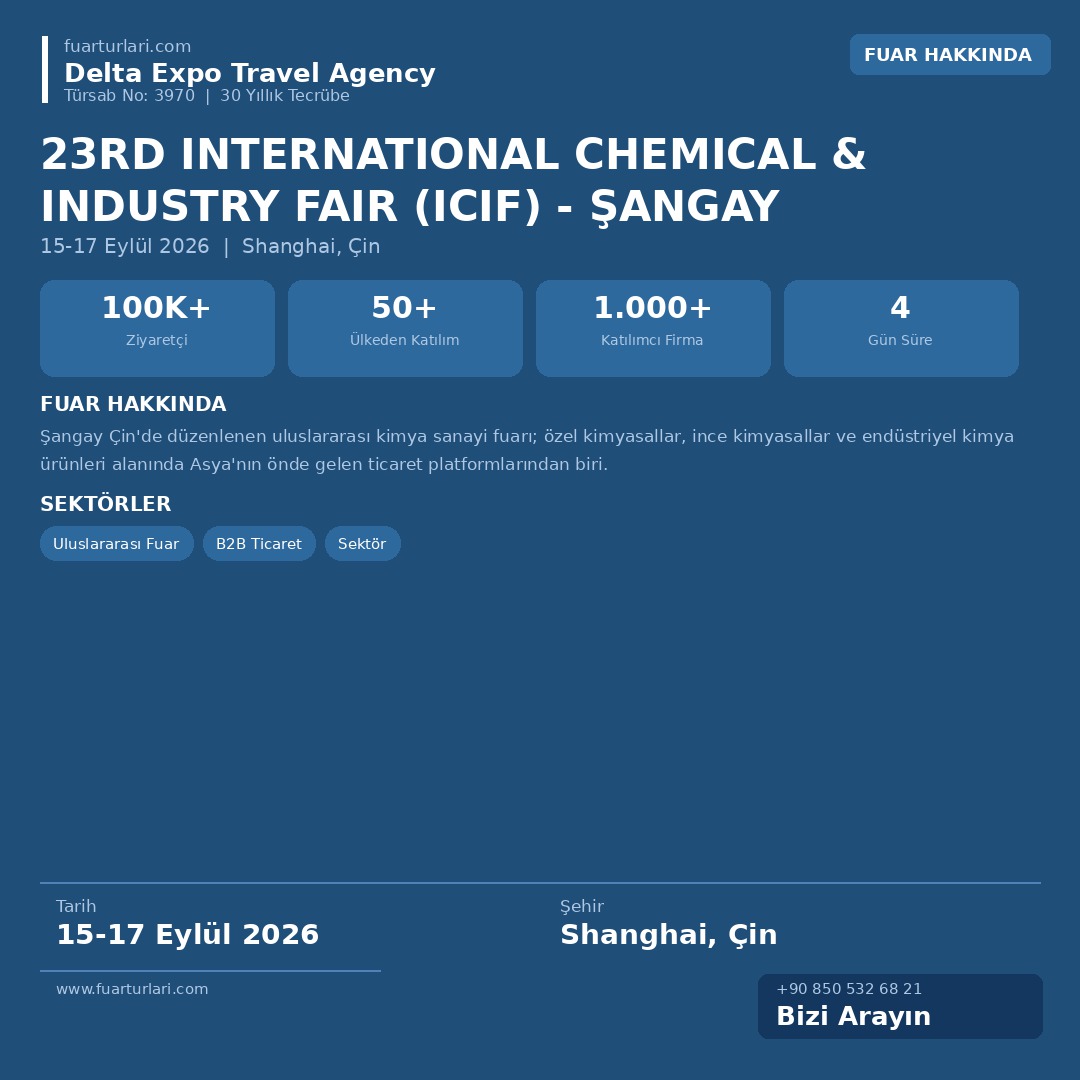
Task: Click the phone number +90 850 532 68 21
Action: tap(849, 989)
